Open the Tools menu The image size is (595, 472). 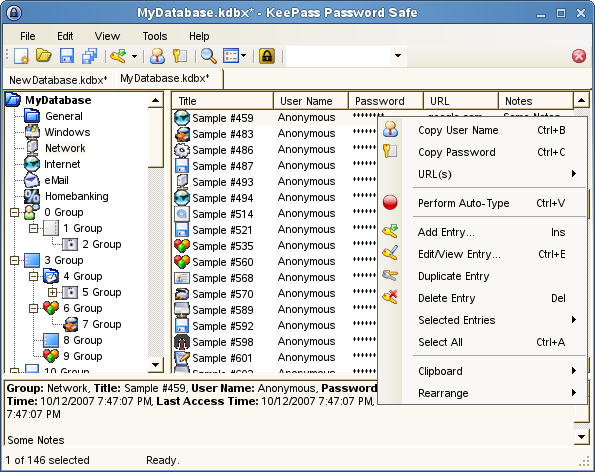pyautogui.click(x=155, y=36)
